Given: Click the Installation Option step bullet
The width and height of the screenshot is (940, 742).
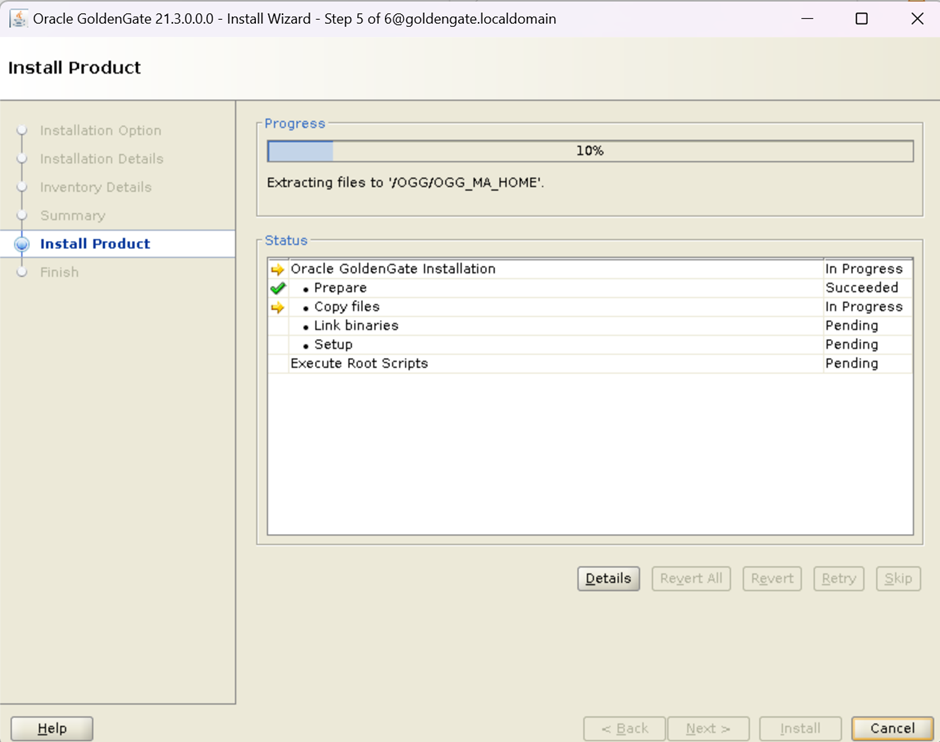Looking at the screenshot, I should (22, 131).
